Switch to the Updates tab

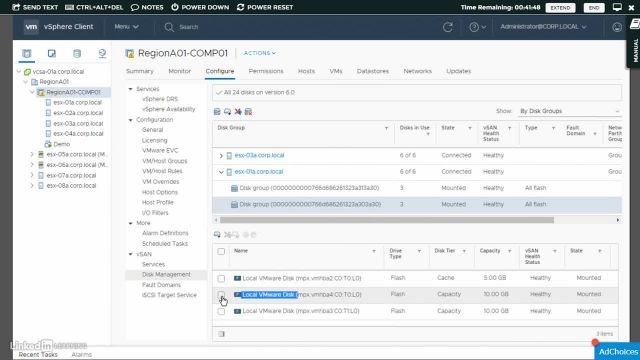[x=458, y=71]
